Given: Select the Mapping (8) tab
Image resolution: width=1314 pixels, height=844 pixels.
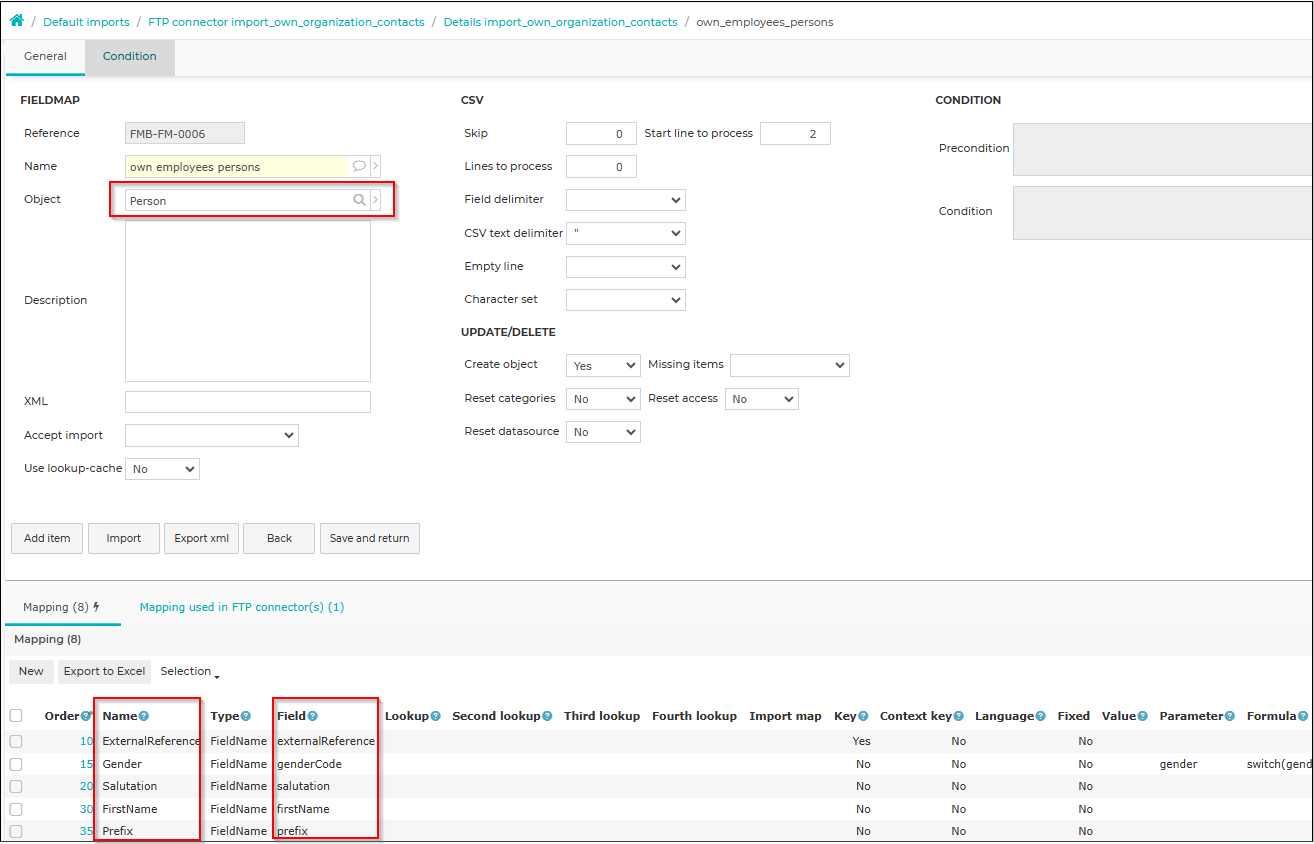Looking at the screenshot, I should click(x=62, y=607).
